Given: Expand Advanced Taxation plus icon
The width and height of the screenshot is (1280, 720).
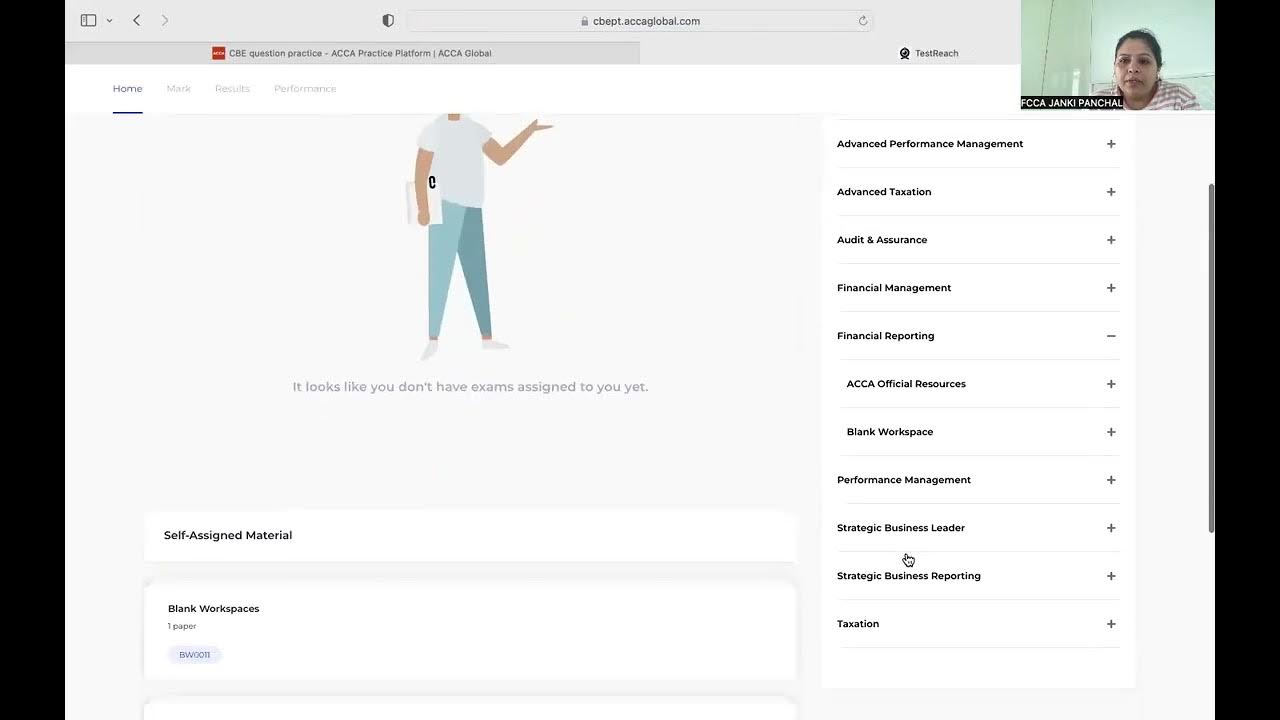Looking at the screenshot, I should 1111,192.
